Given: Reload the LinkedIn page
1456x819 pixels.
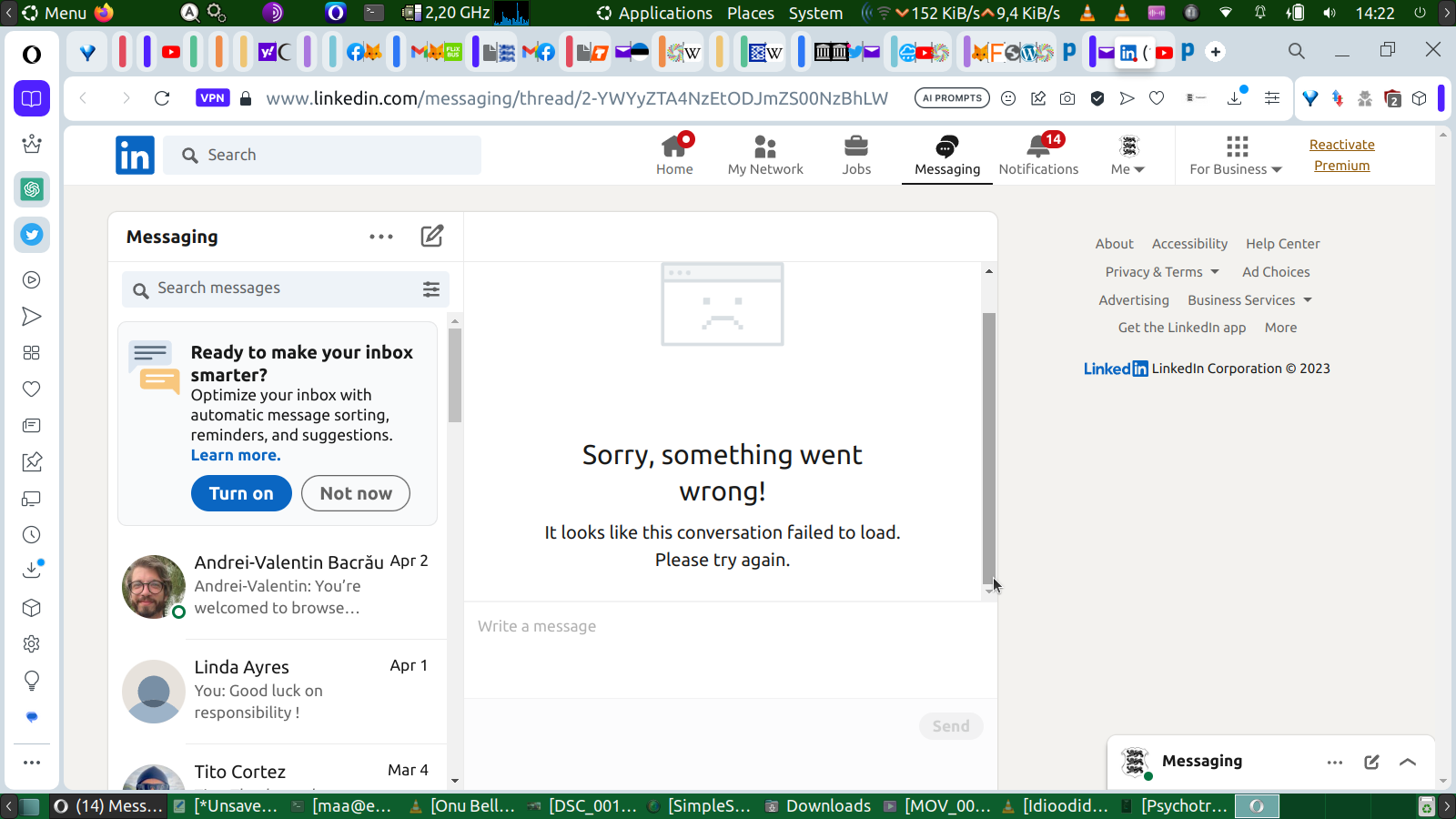Looking at the screenshot, I should (x=162, y=98).
